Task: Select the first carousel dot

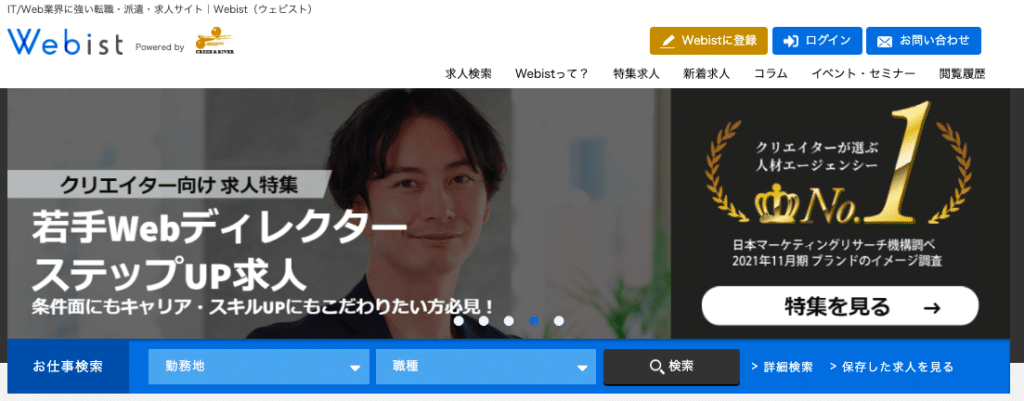Action: coord(458,321)
